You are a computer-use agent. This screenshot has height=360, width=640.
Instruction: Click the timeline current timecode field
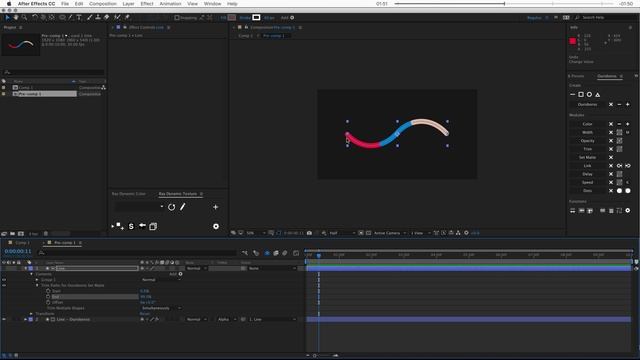[18, 251]
